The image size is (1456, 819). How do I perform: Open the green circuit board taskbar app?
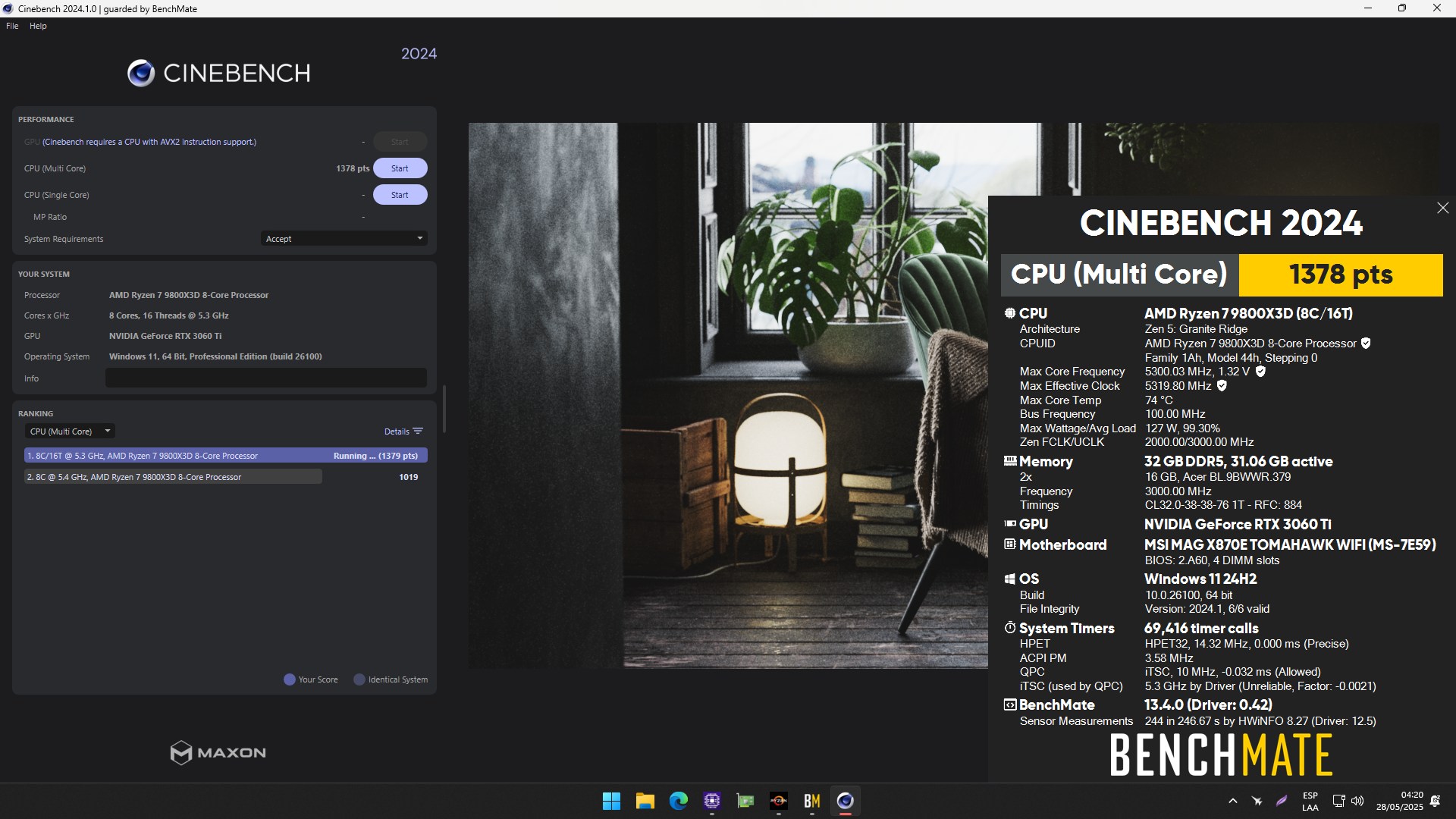tap(745, 801)
